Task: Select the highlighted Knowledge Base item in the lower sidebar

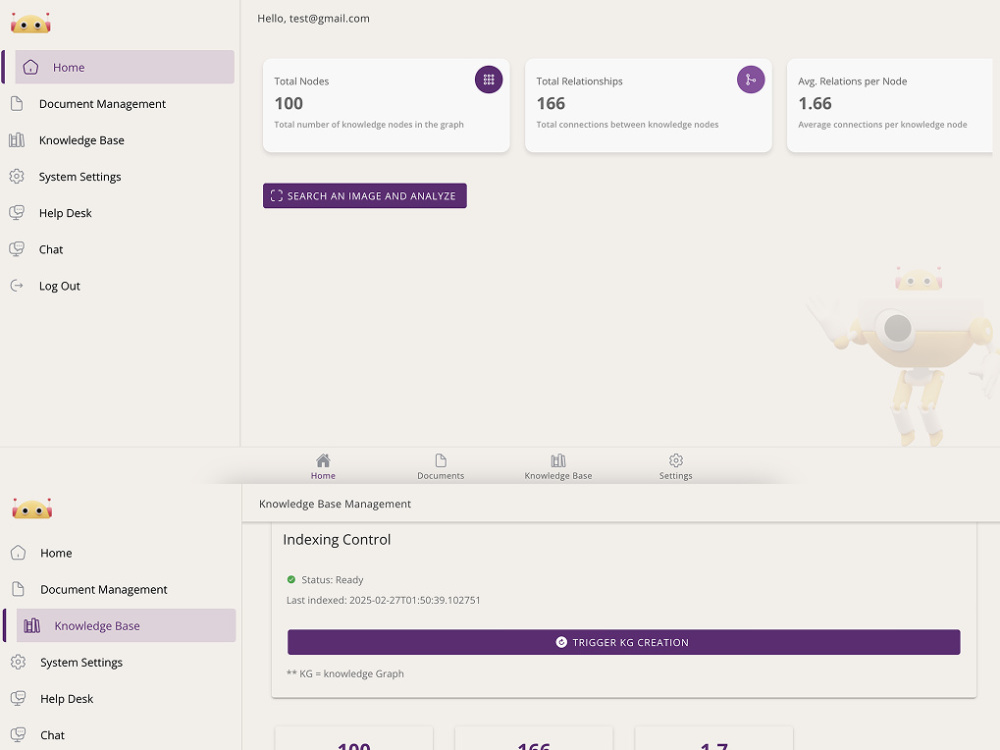Action: 126,626
